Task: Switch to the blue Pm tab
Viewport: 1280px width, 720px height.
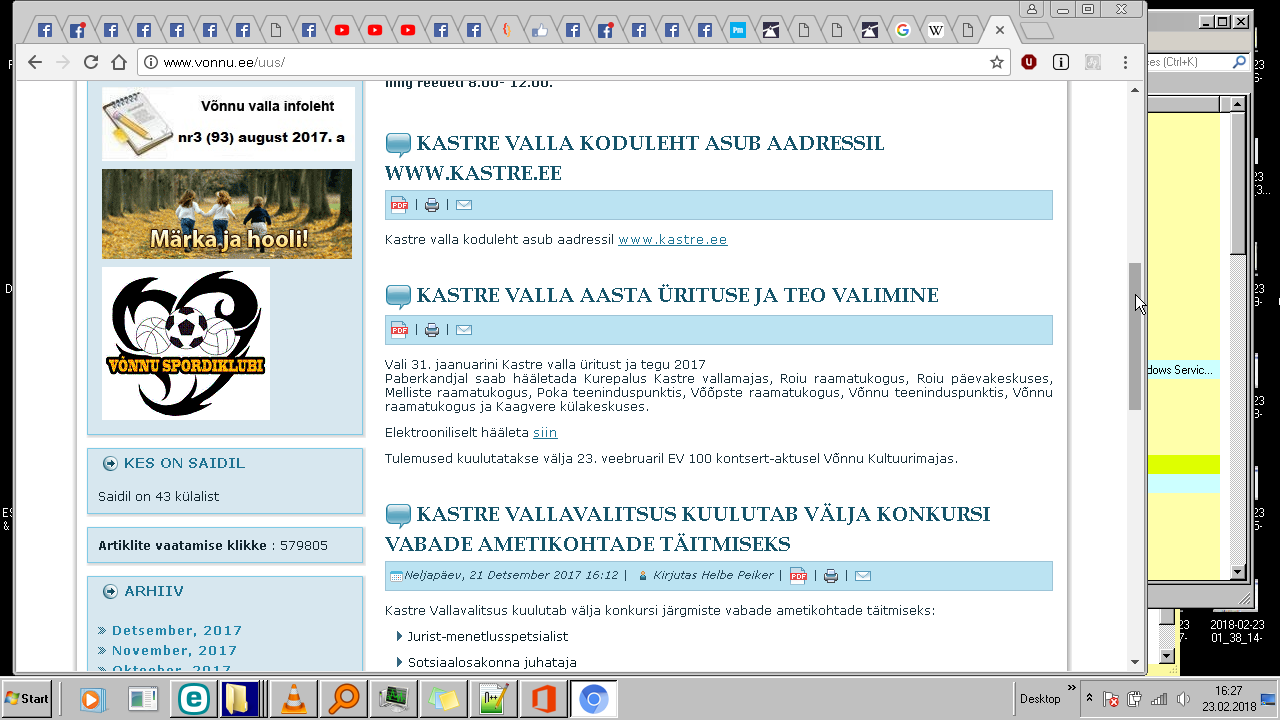Action: click(x=737, y=30)
